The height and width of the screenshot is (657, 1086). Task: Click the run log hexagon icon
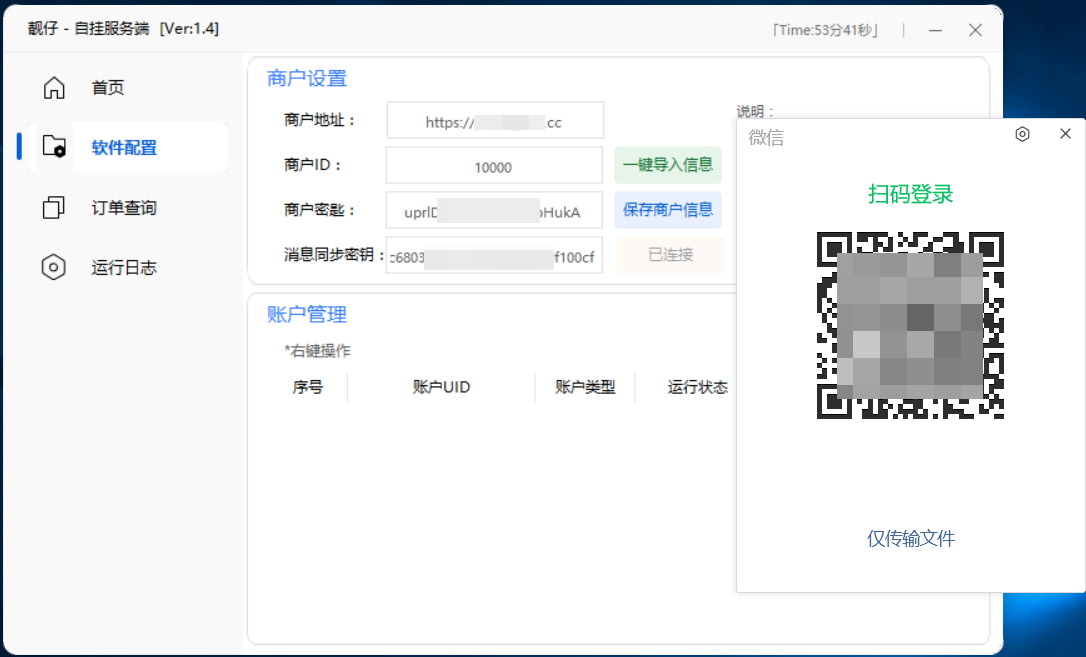click(x=54, y=268)
